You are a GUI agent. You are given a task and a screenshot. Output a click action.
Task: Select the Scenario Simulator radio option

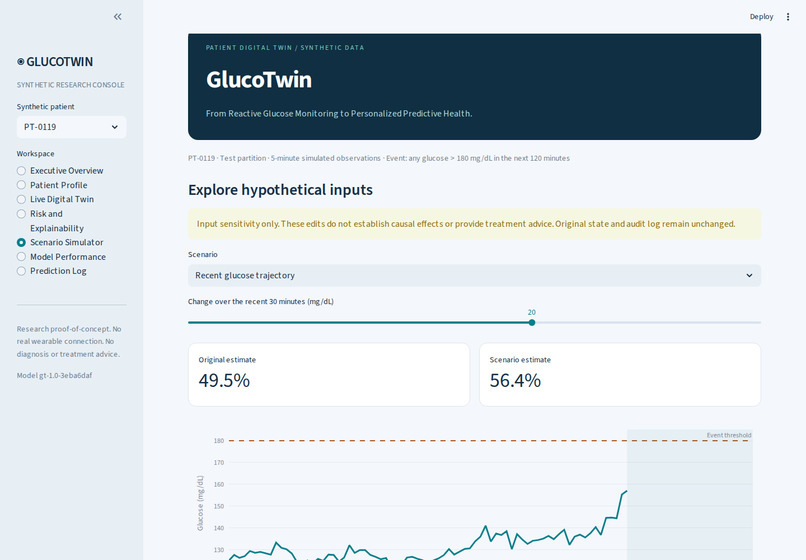(x=61, y=242)
